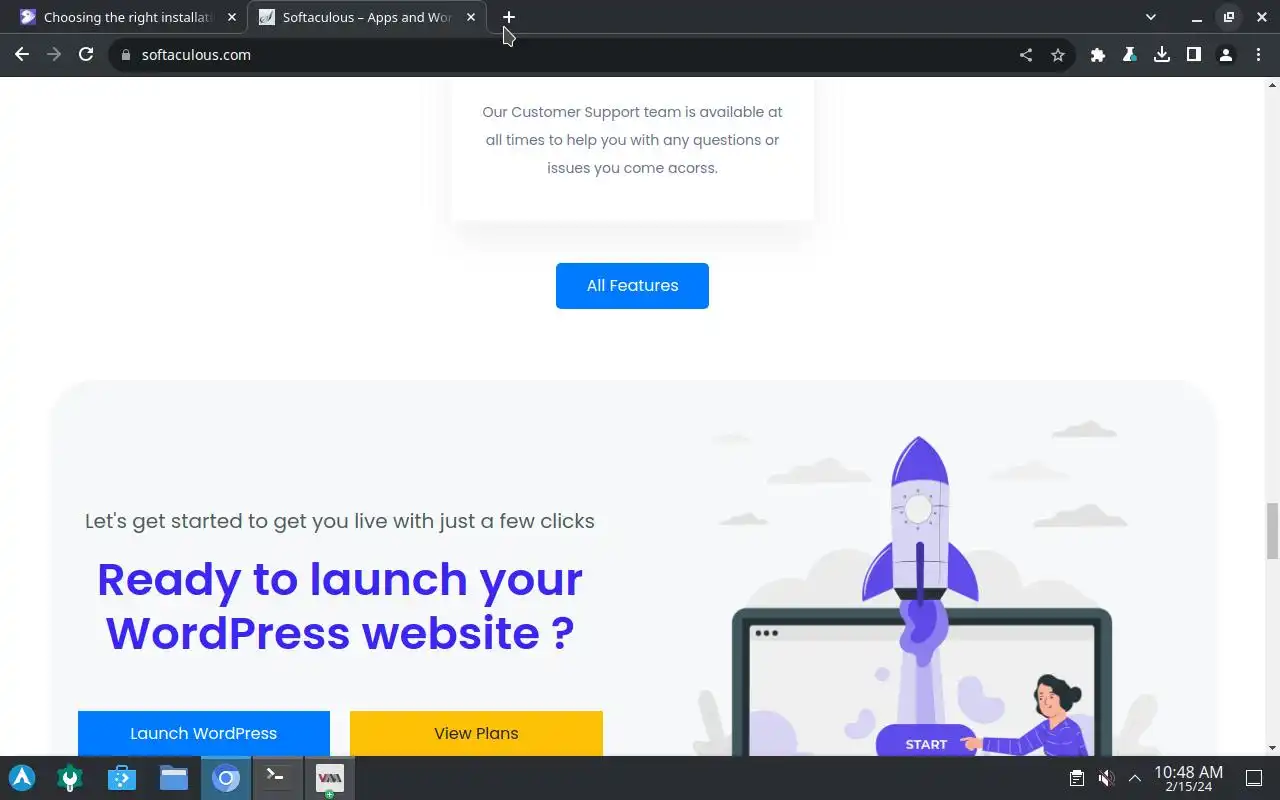1280x800 pixels.
Task: Click the yellow View Plans button
Action: pyautogui.click(x=476, y=733)
